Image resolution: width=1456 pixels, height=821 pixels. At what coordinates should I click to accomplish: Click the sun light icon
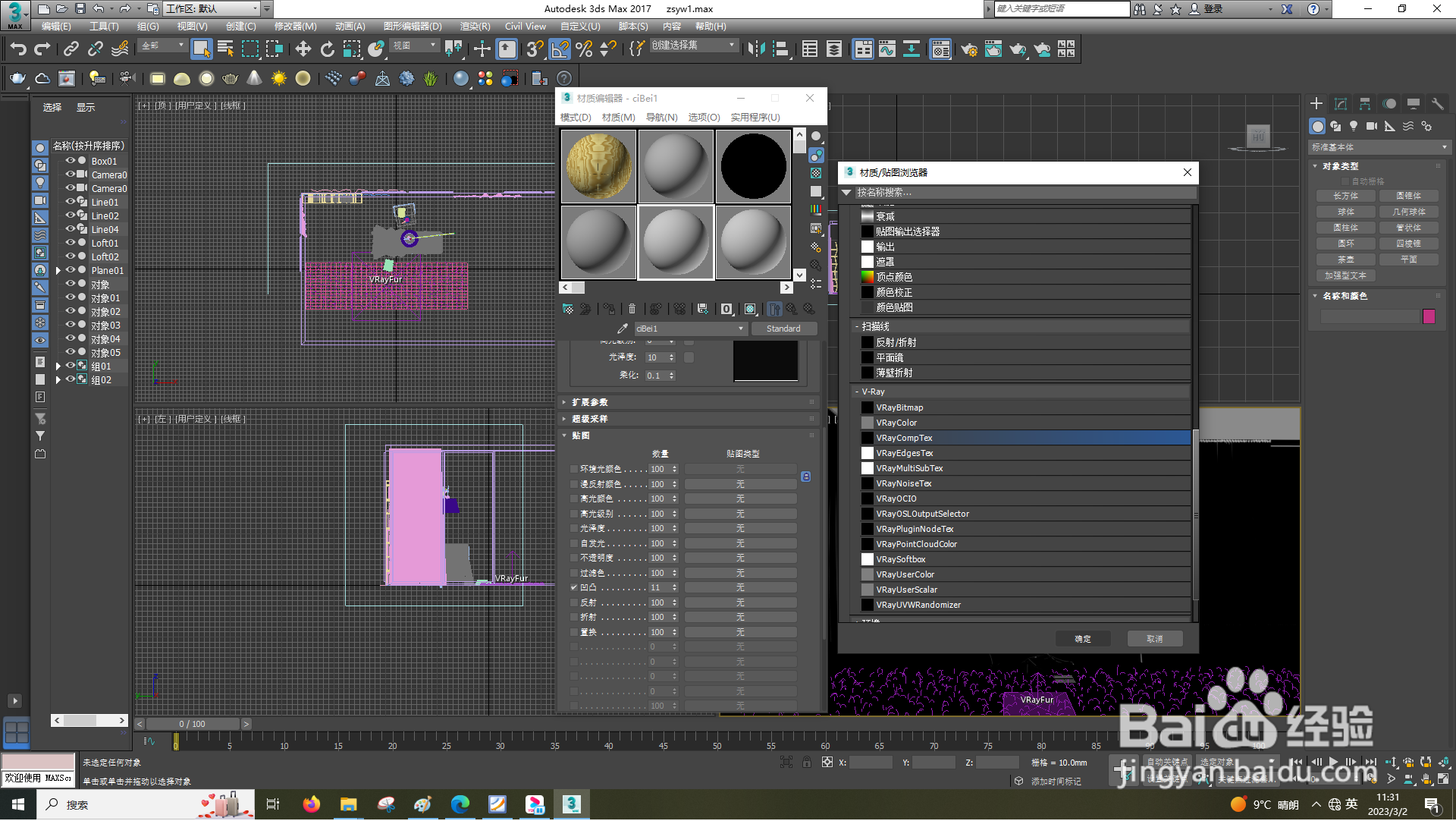[279, 78]
